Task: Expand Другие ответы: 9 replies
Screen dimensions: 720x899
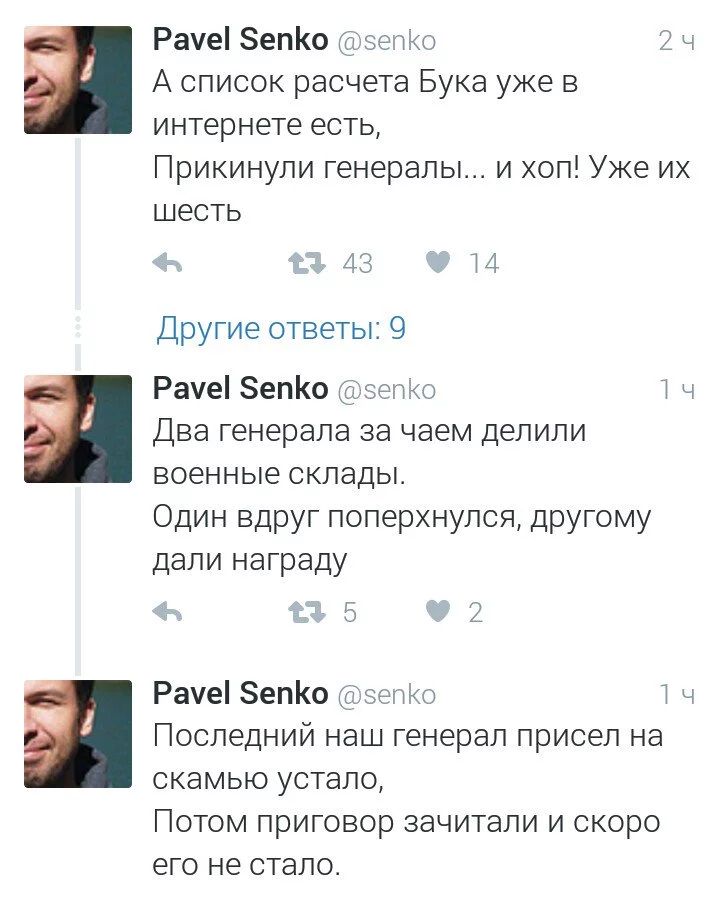Action: tap(281, 329)
